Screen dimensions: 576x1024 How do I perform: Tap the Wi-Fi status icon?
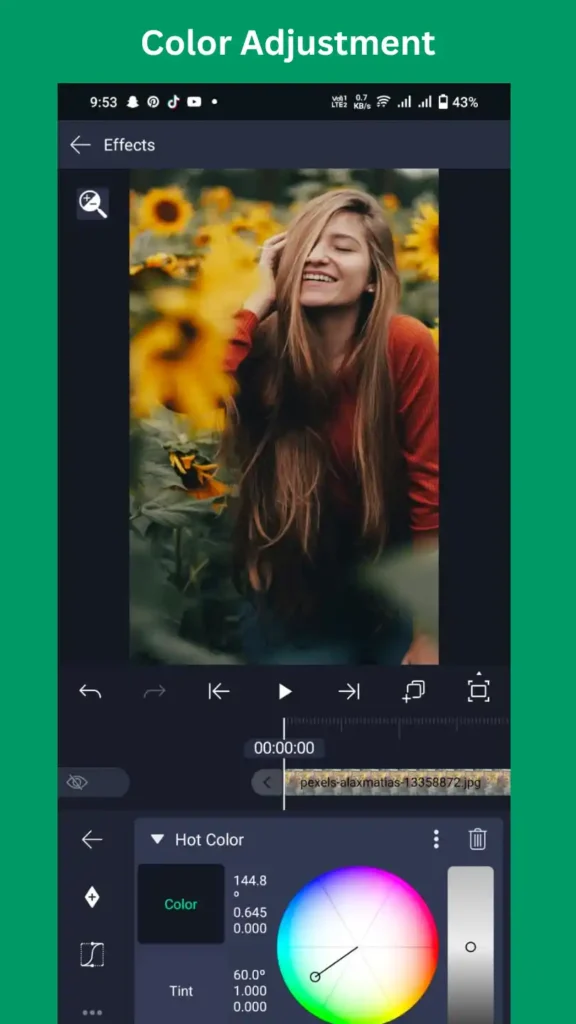383,102
